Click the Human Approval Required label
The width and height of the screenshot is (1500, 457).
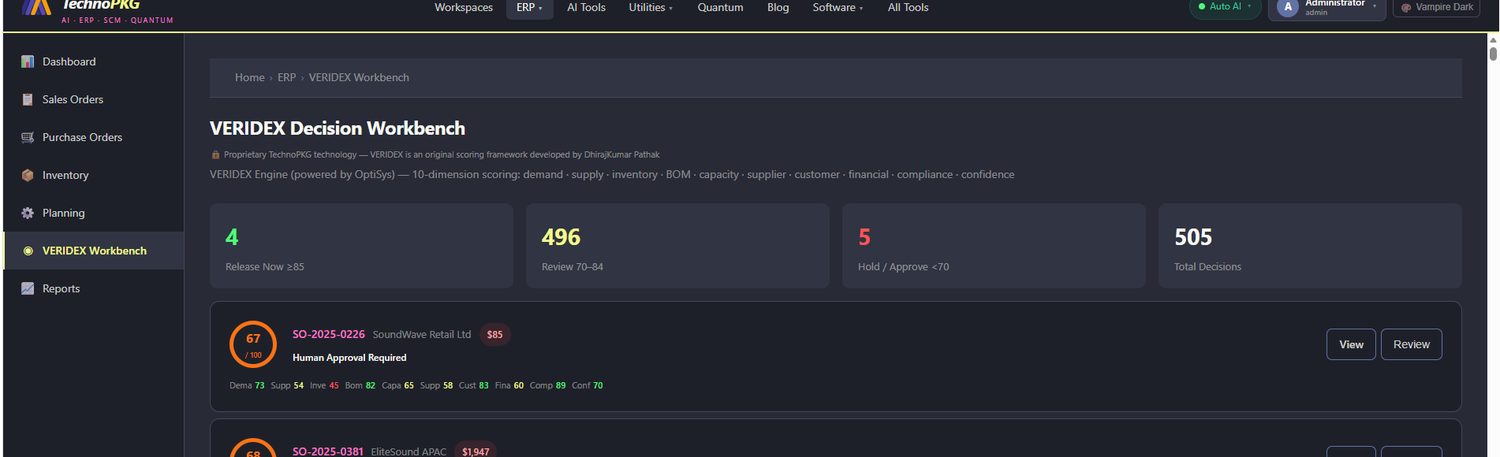coord(350,357)
